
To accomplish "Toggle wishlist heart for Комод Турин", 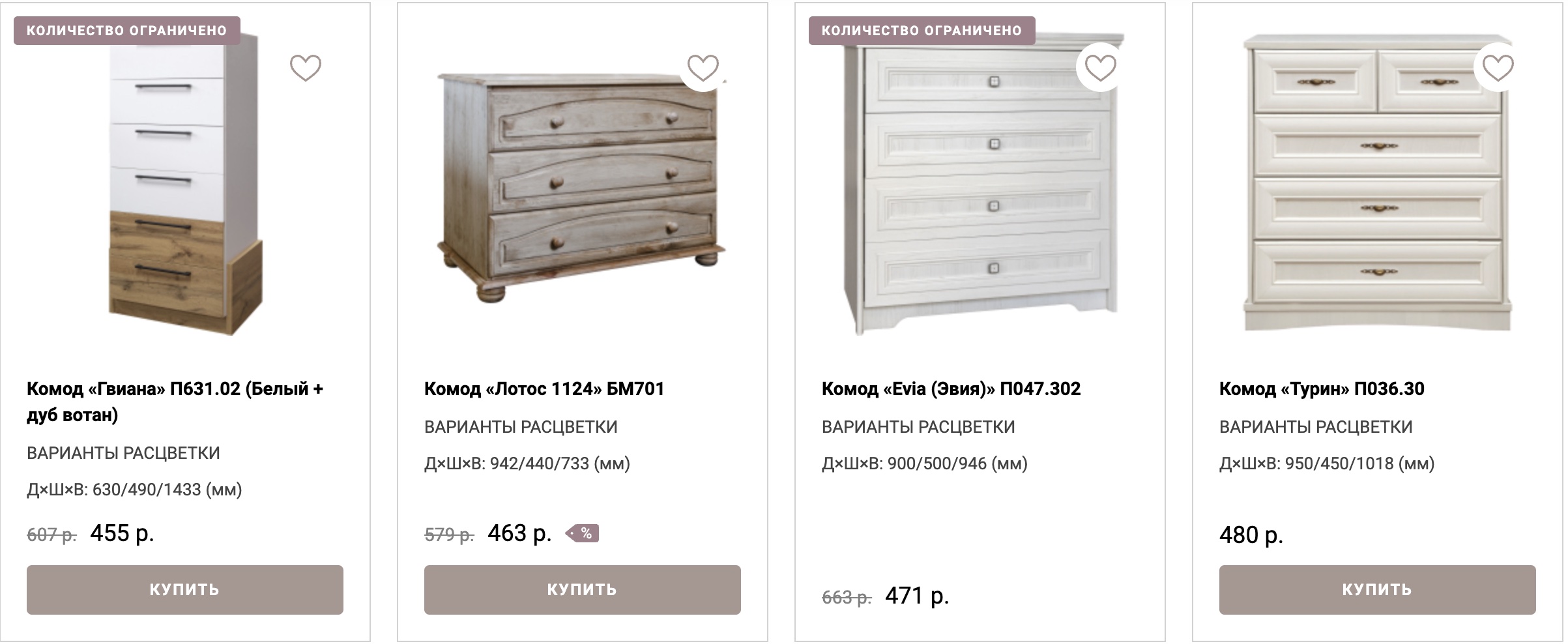I will pos(1498,68).
